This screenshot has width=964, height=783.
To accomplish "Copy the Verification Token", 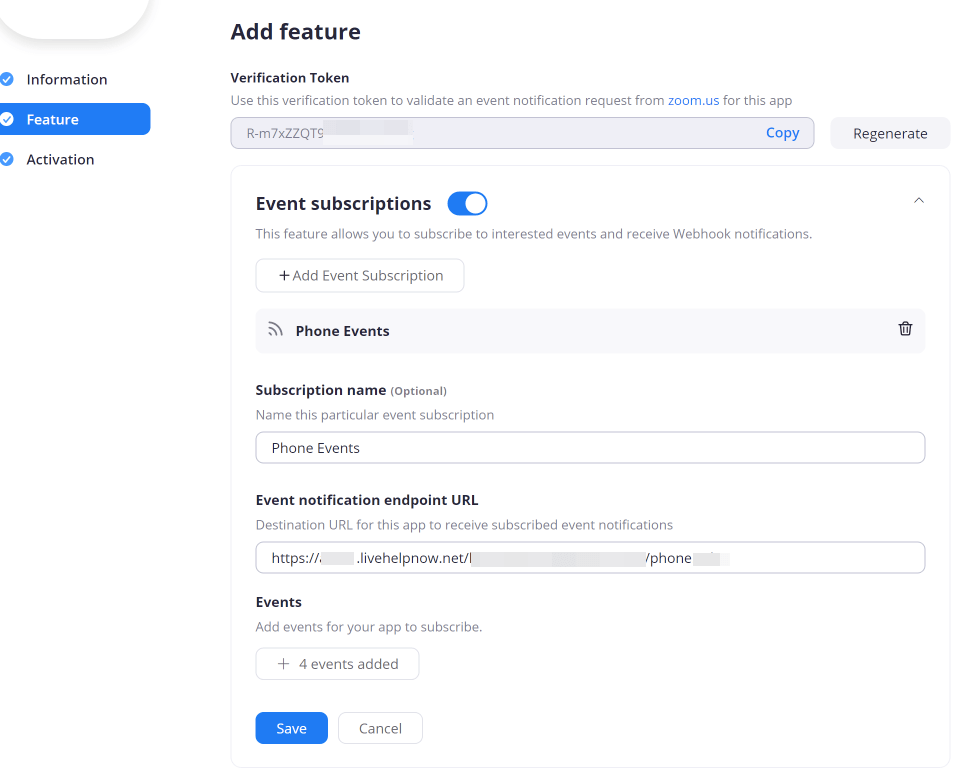I will [783, 132].
